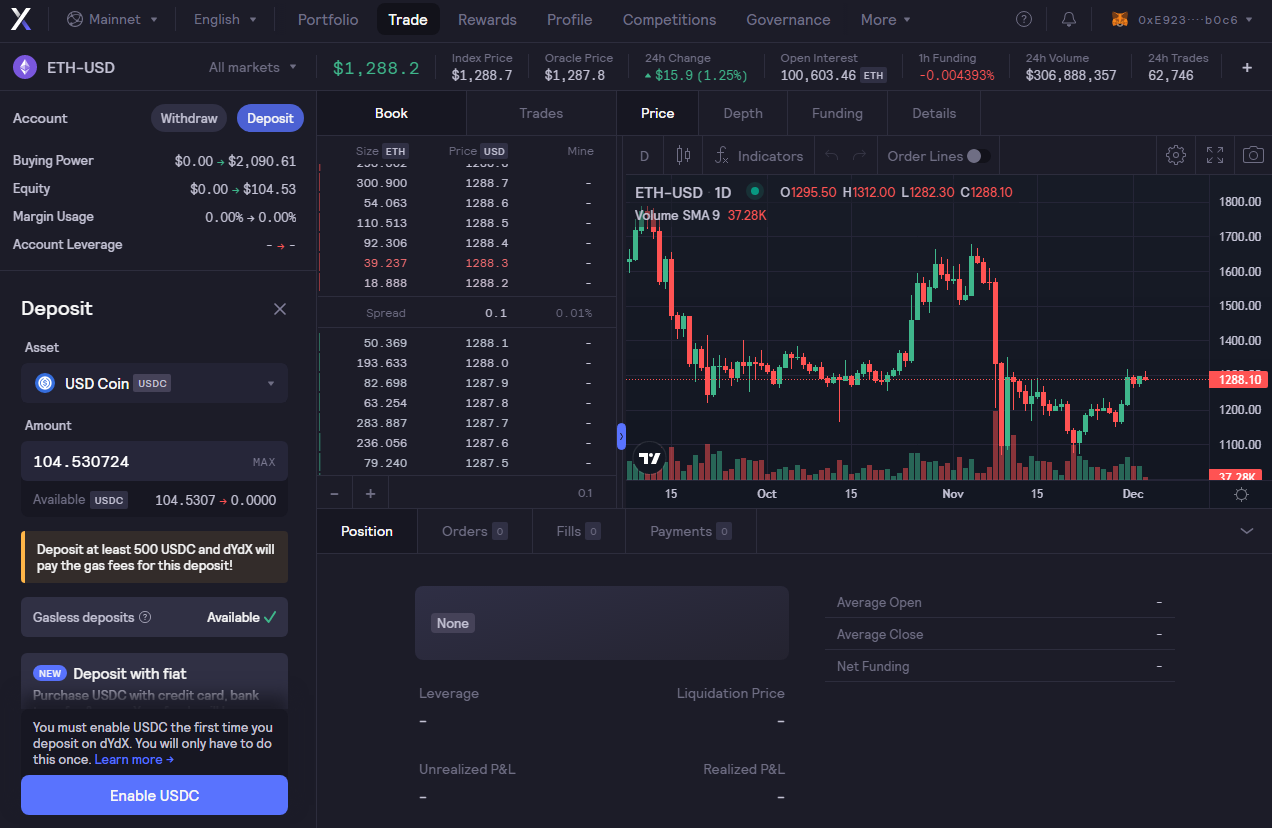The width and height of the screenshot is (1272, 828).
Task: Increase order book grouping with plus
Action: [x=370, y=493]
